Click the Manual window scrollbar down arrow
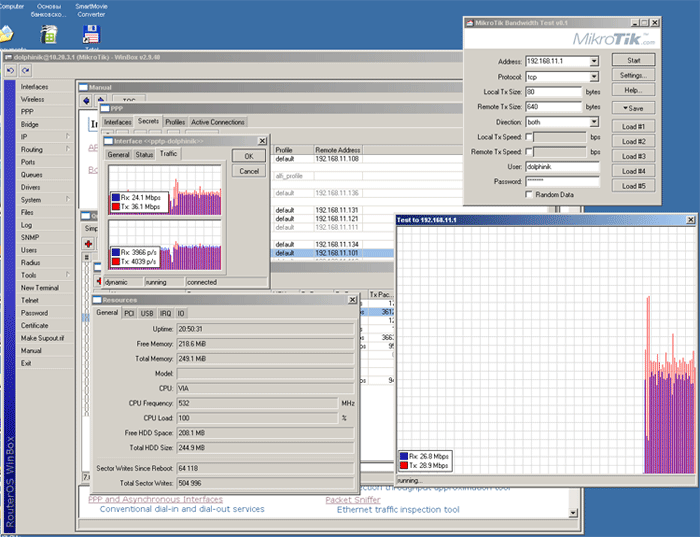The height and width of the screenshot is (537, 700). point(573,513)
